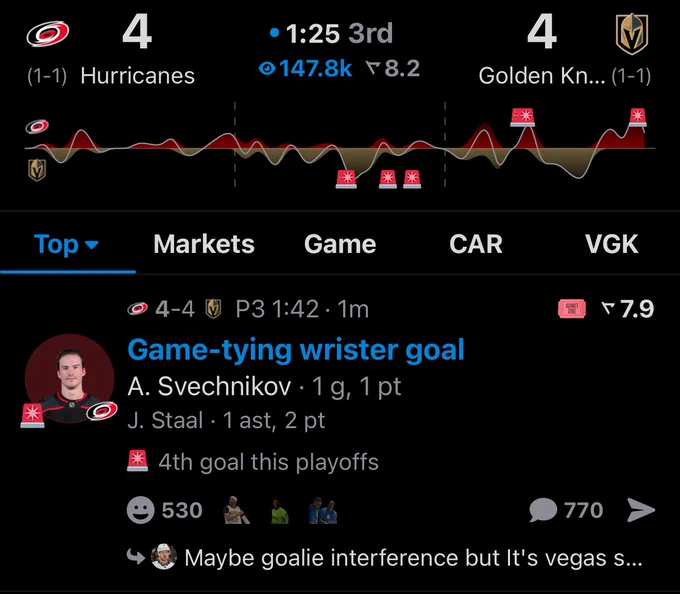Expand the Top feed sorting dropdown arrow
Image resolution: width=680 pixels, height=594 pixels.
[x=92, y=245]
